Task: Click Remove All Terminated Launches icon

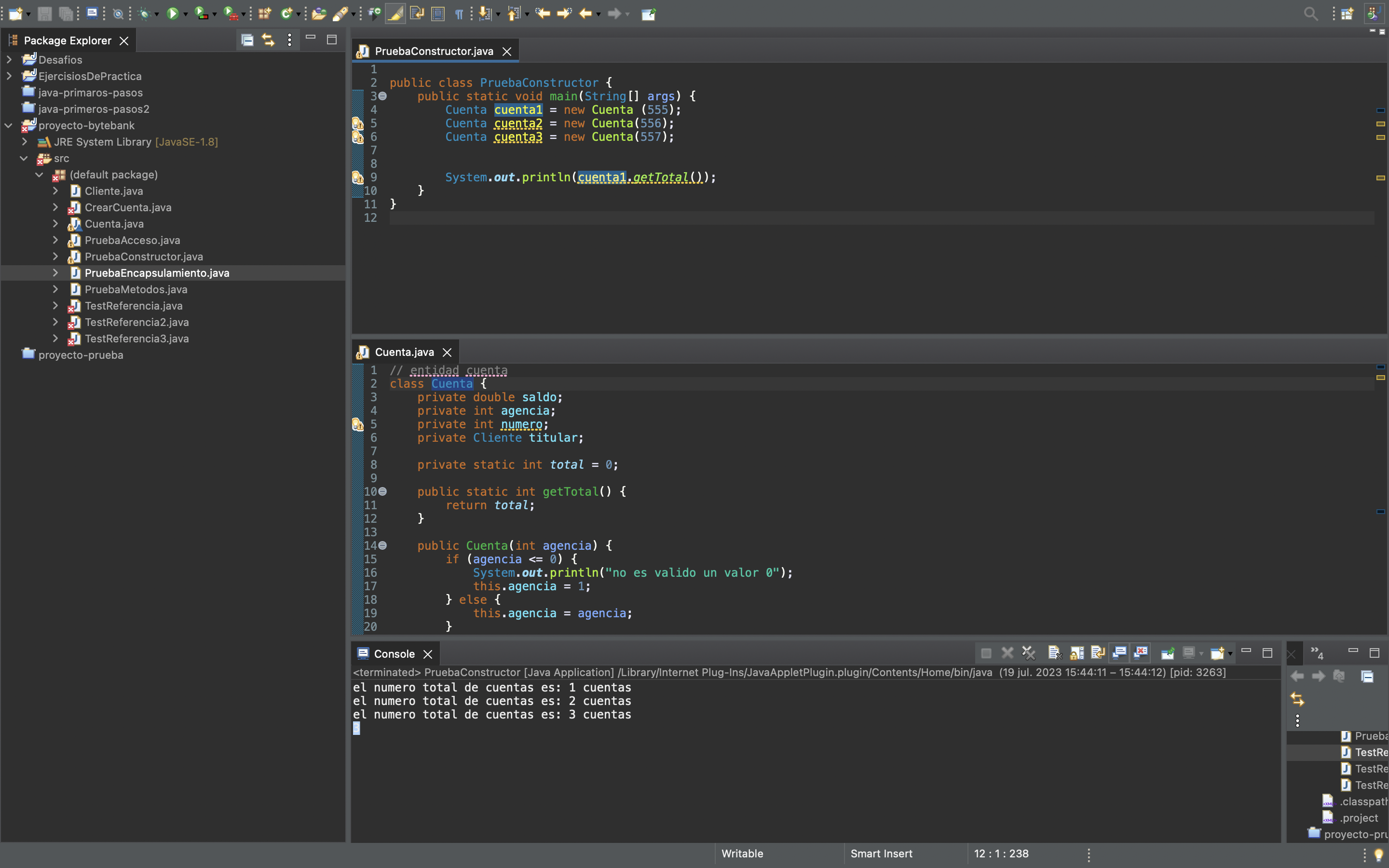Action: click(x=1029, y=653)
